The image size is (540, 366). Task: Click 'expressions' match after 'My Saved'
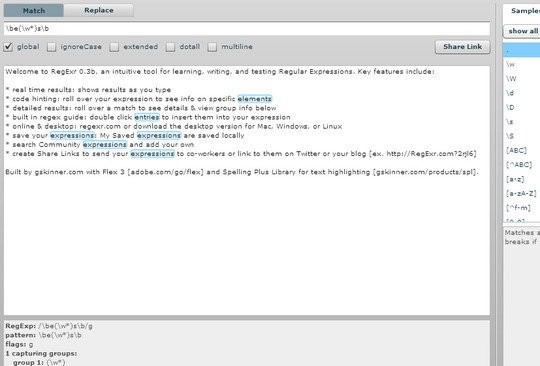click(159, 136)
